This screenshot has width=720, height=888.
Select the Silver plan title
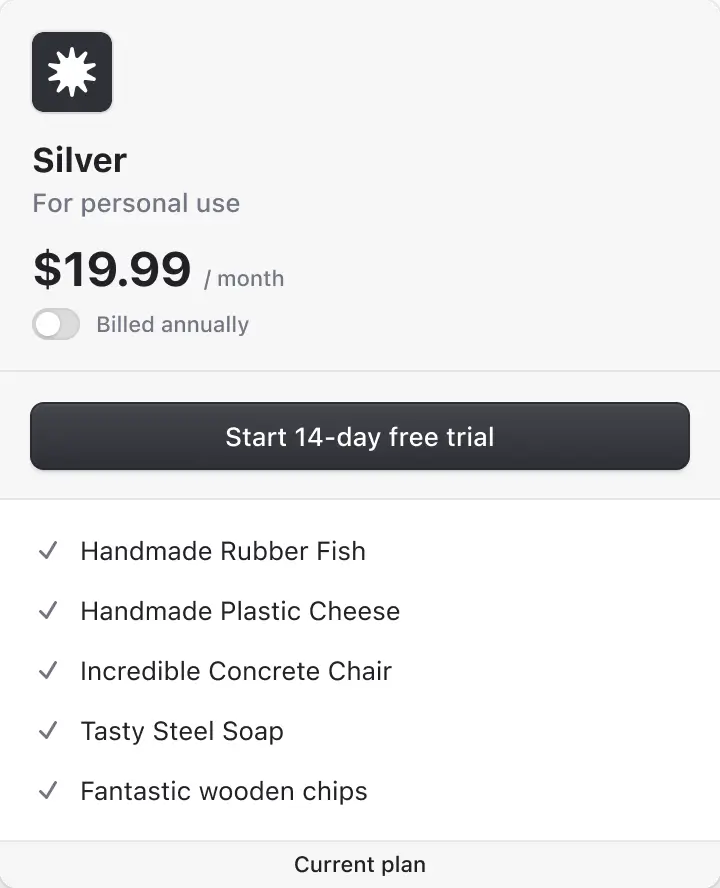point(80,160)
